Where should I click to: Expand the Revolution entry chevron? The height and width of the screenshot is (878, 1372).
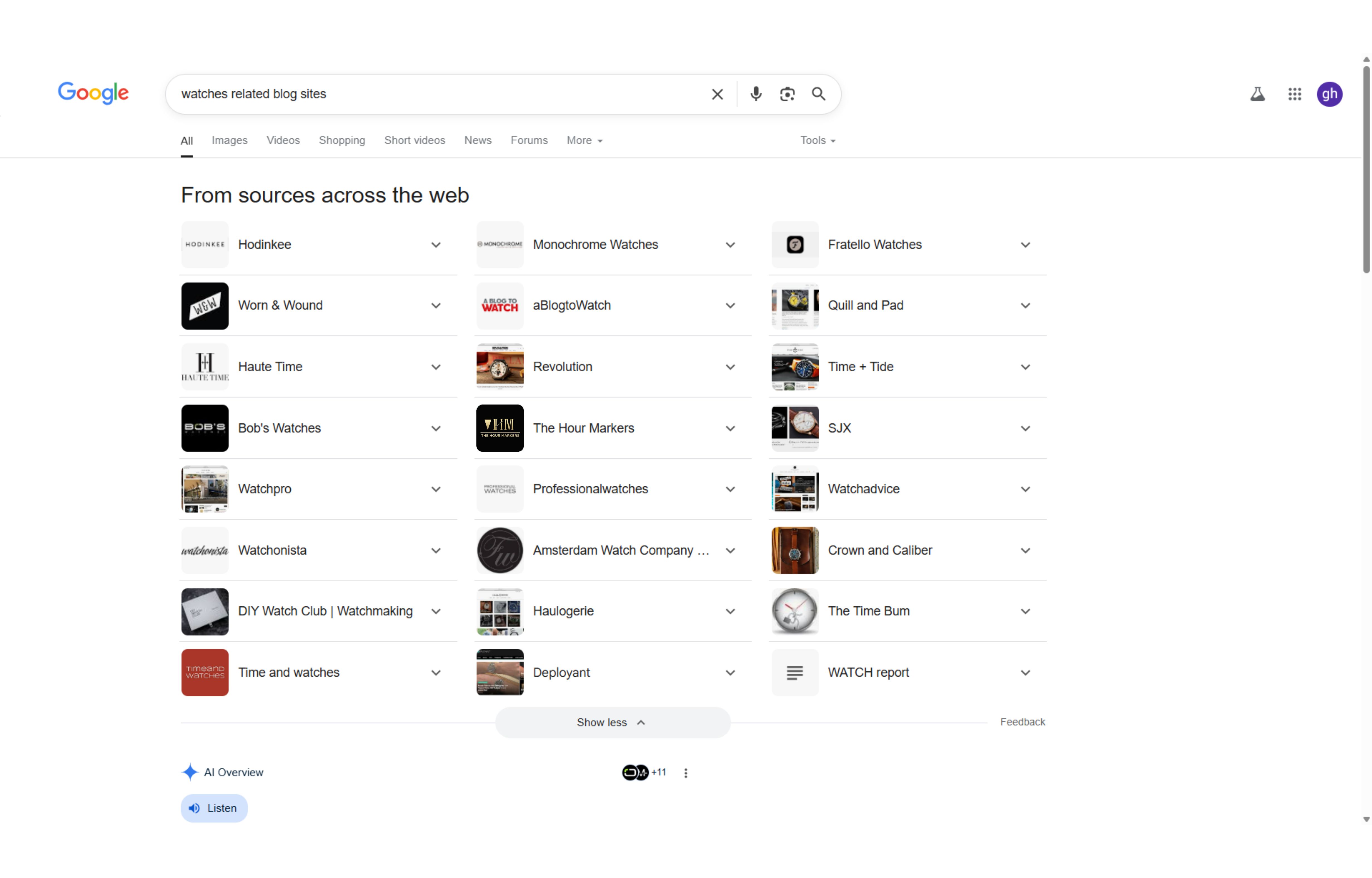pos(730,367)
